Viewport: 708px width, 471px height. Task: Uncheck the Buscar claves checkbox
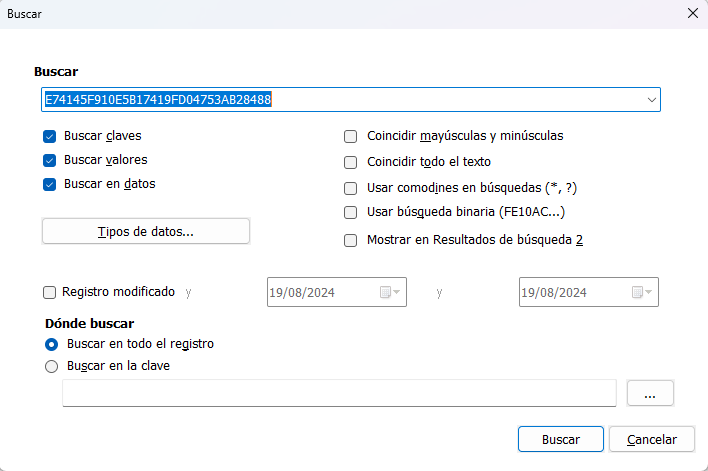tap(49, 136)
